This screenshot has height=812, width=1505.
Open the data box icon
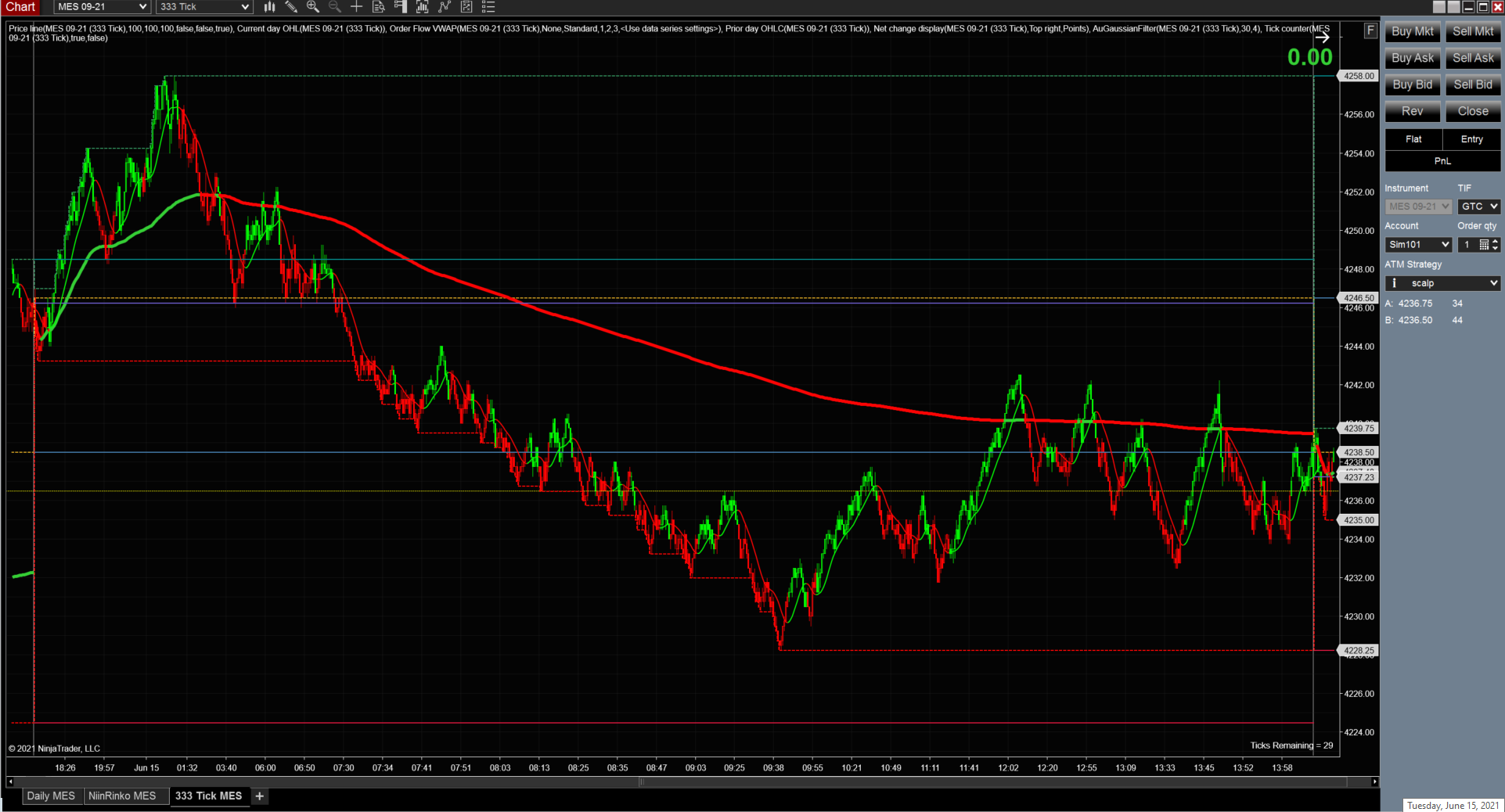click(379, 7)
